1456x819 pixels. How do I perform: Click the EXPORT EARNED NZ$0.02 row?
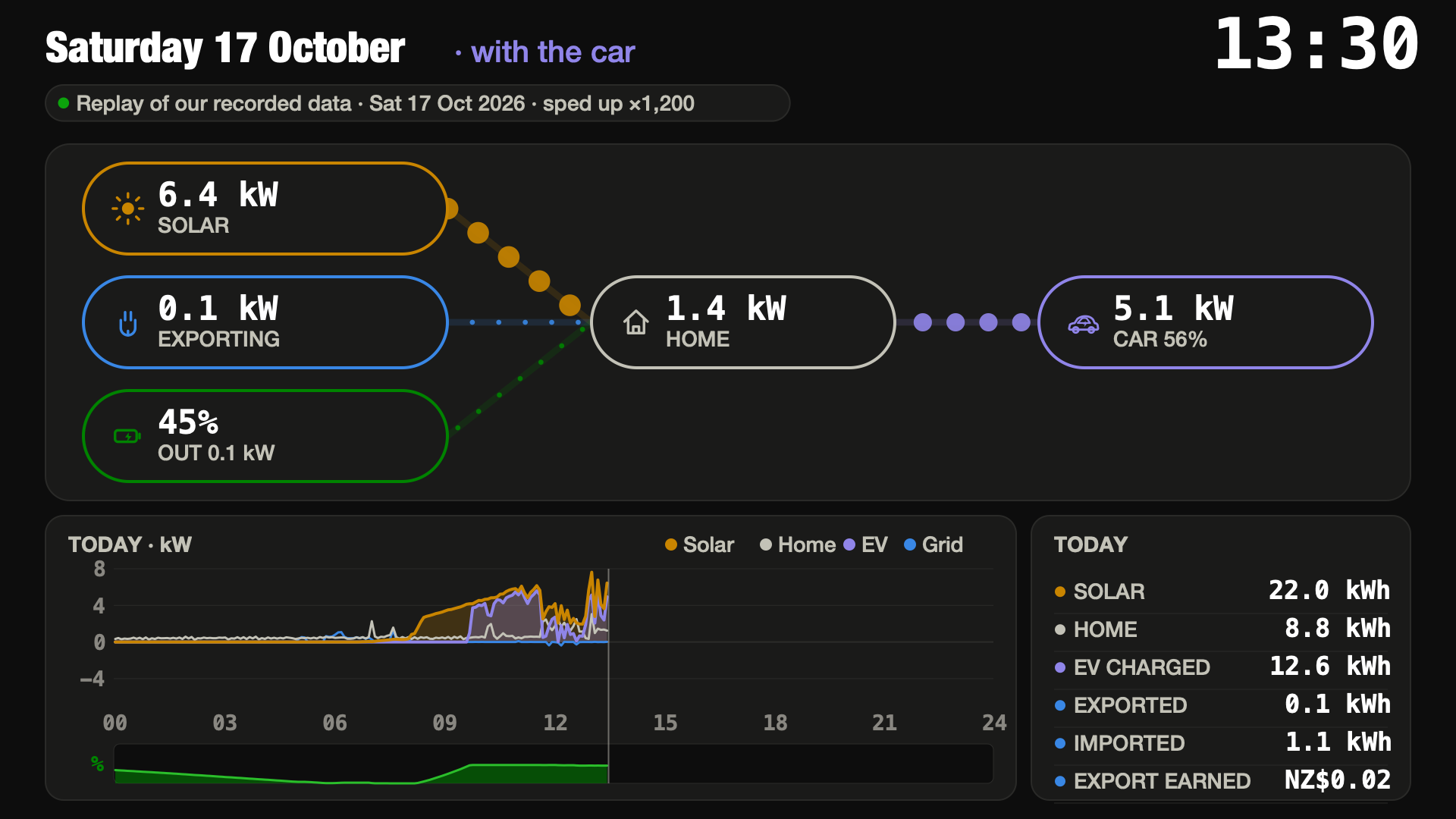(1222, 781)
